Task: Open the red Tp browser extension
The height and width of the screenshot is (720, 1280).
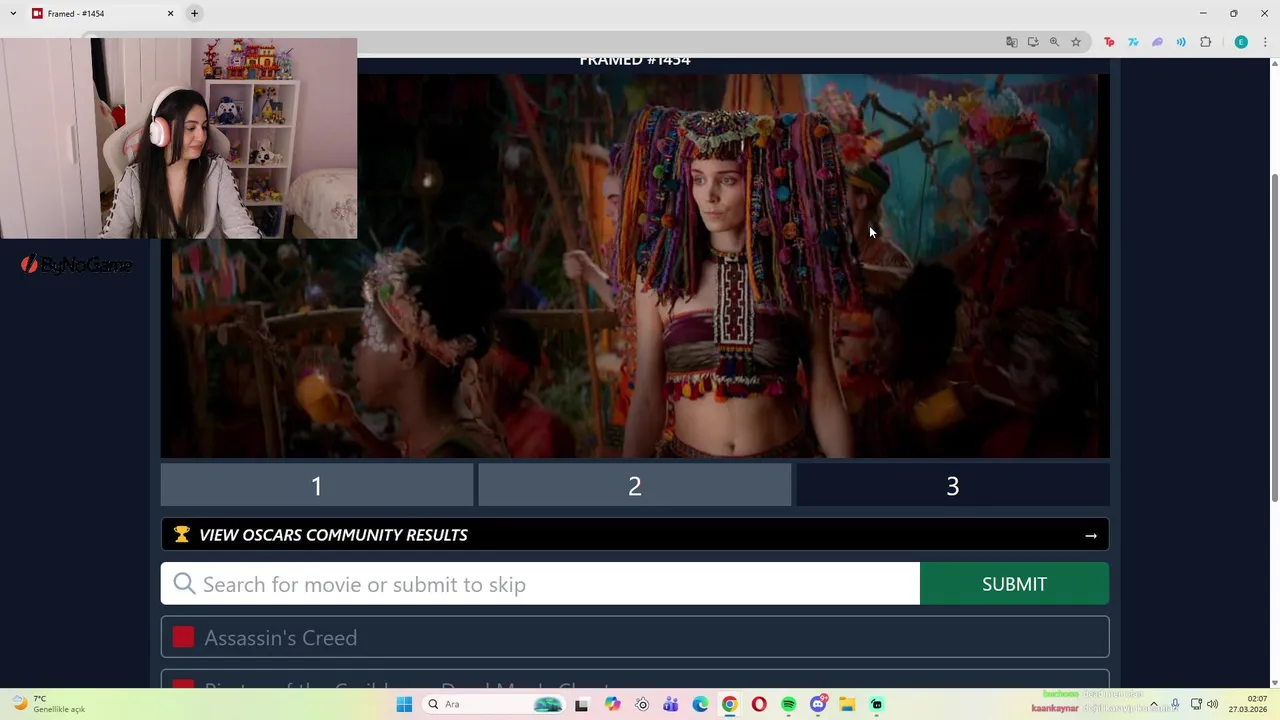Action: pos(1109,42)
